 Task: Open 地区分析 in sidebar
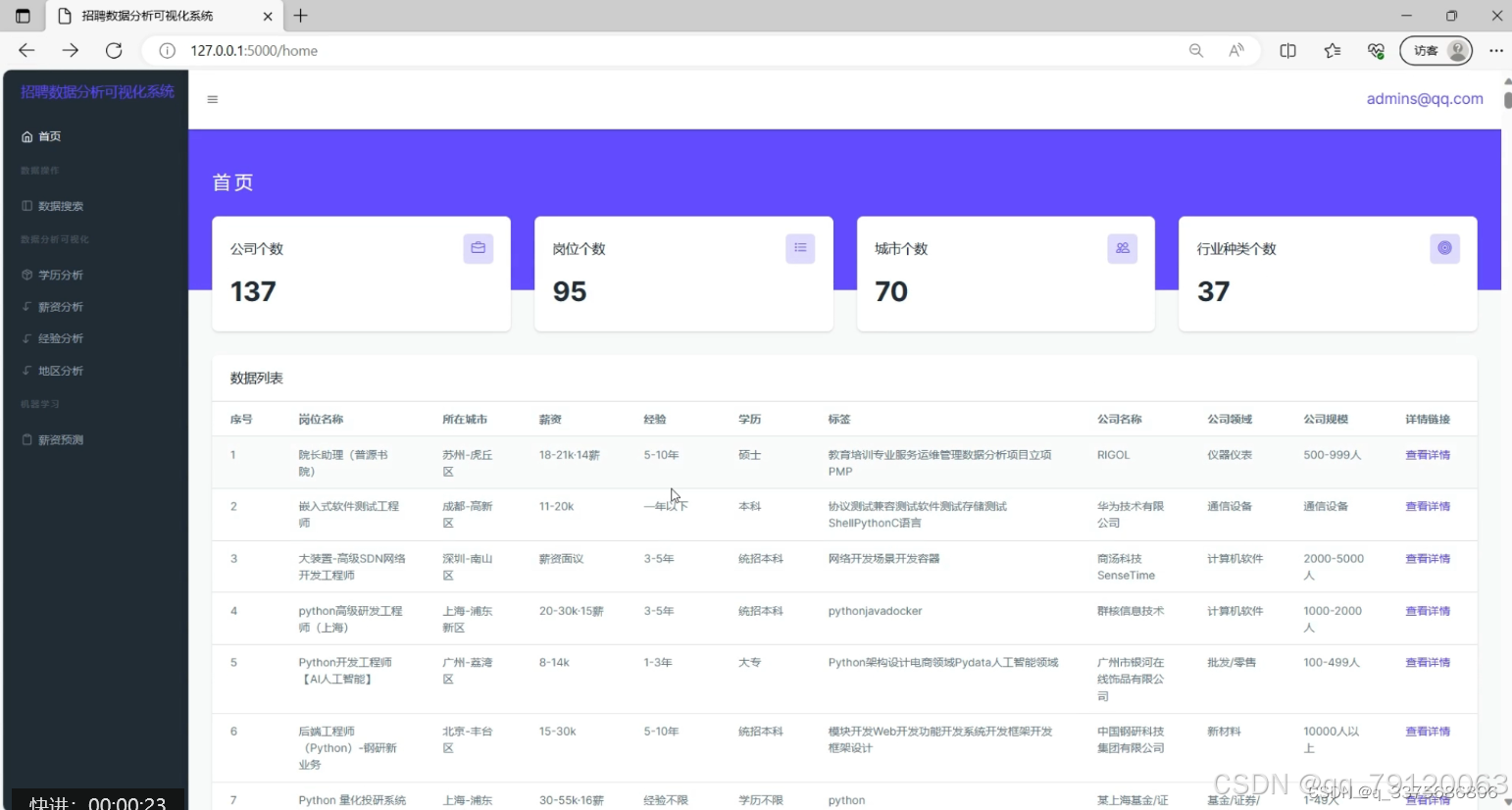click(53, 371)
